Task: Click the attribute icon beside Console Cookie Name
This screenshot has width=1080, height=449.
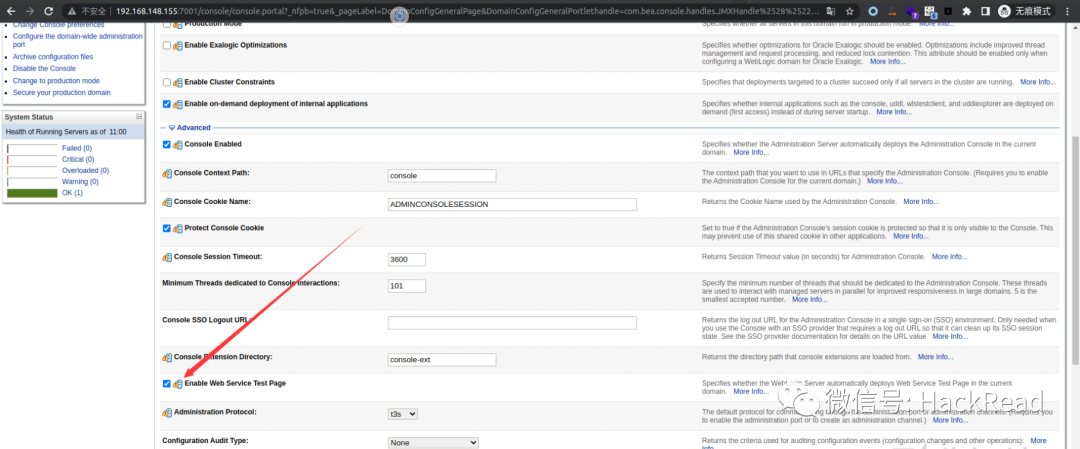Action: point(167,202)
